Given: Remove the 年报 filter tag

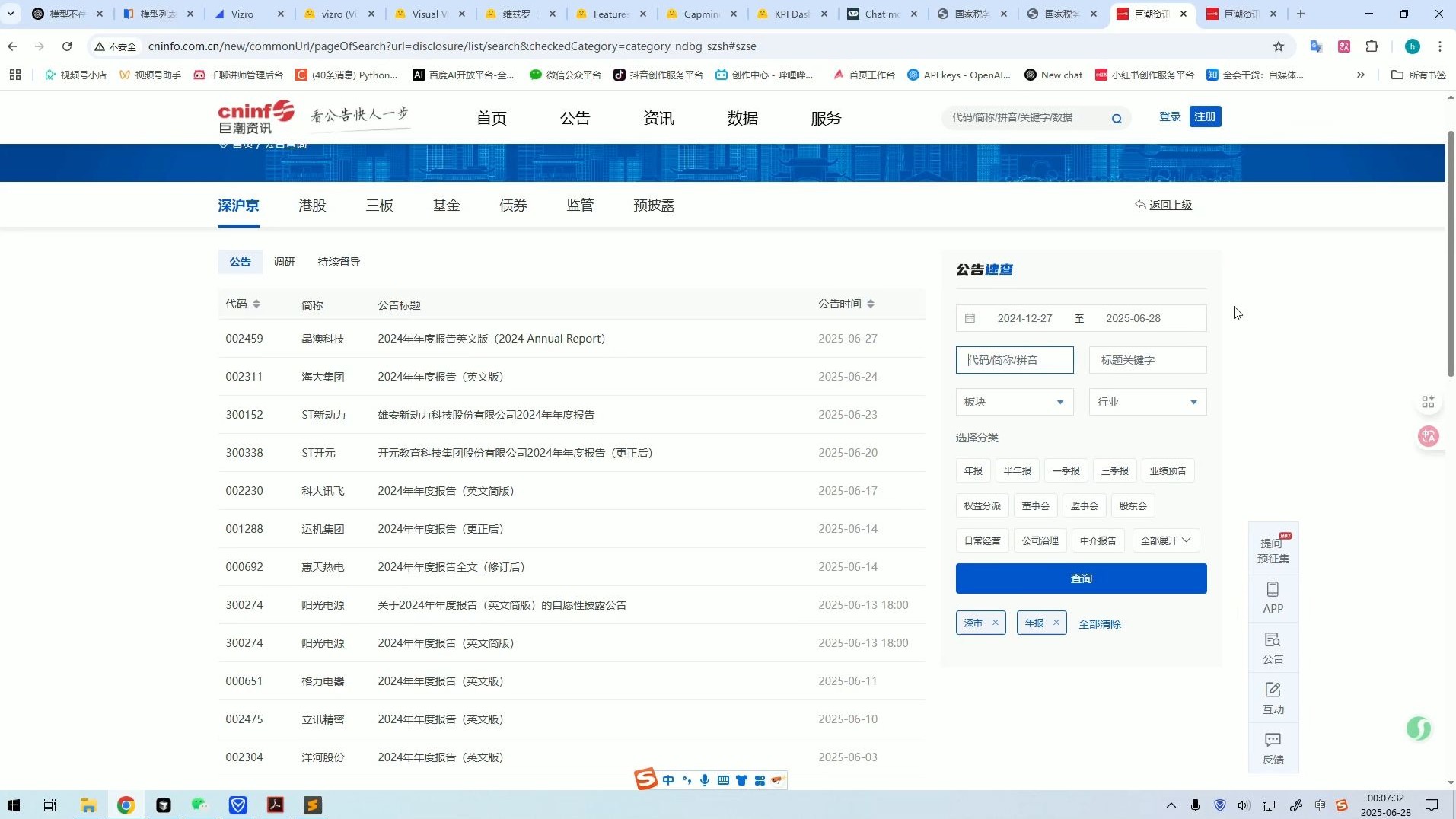Looking at the screenshot, I should click(x=1056, y=623).
